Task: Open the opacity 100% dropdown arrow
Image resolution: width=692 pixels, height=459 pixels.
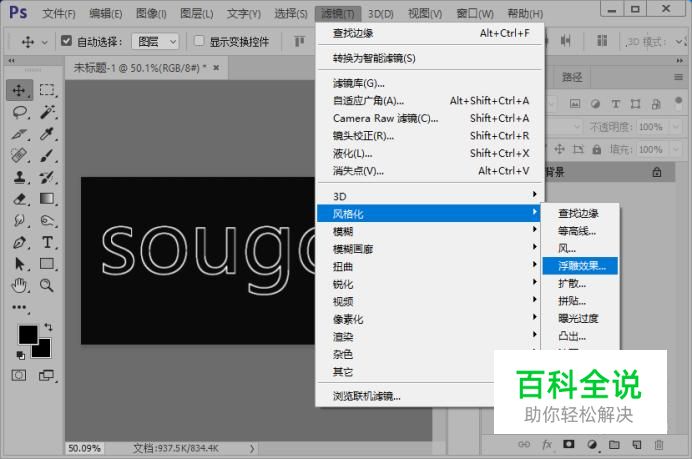Action: coord(676,127)
